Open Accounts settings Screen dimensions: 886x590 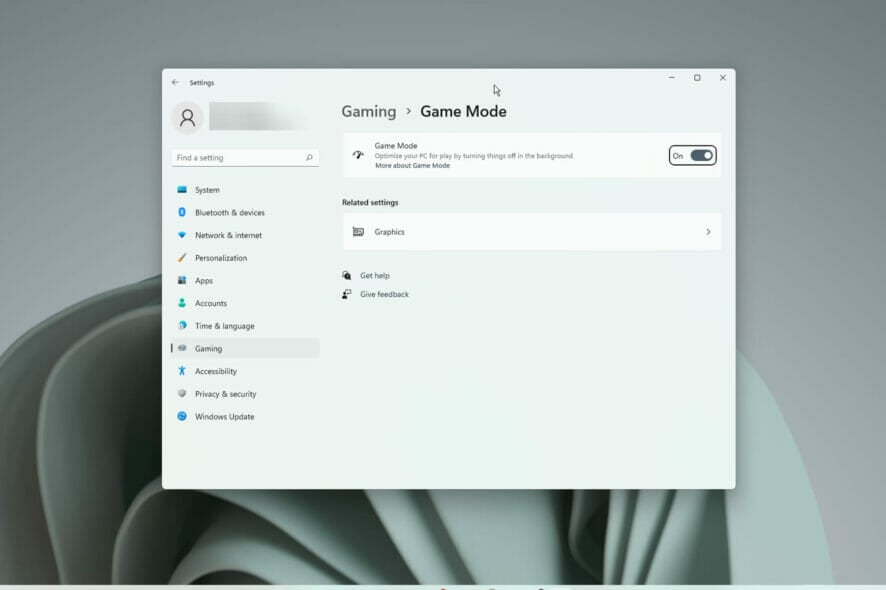pos(211,303)
